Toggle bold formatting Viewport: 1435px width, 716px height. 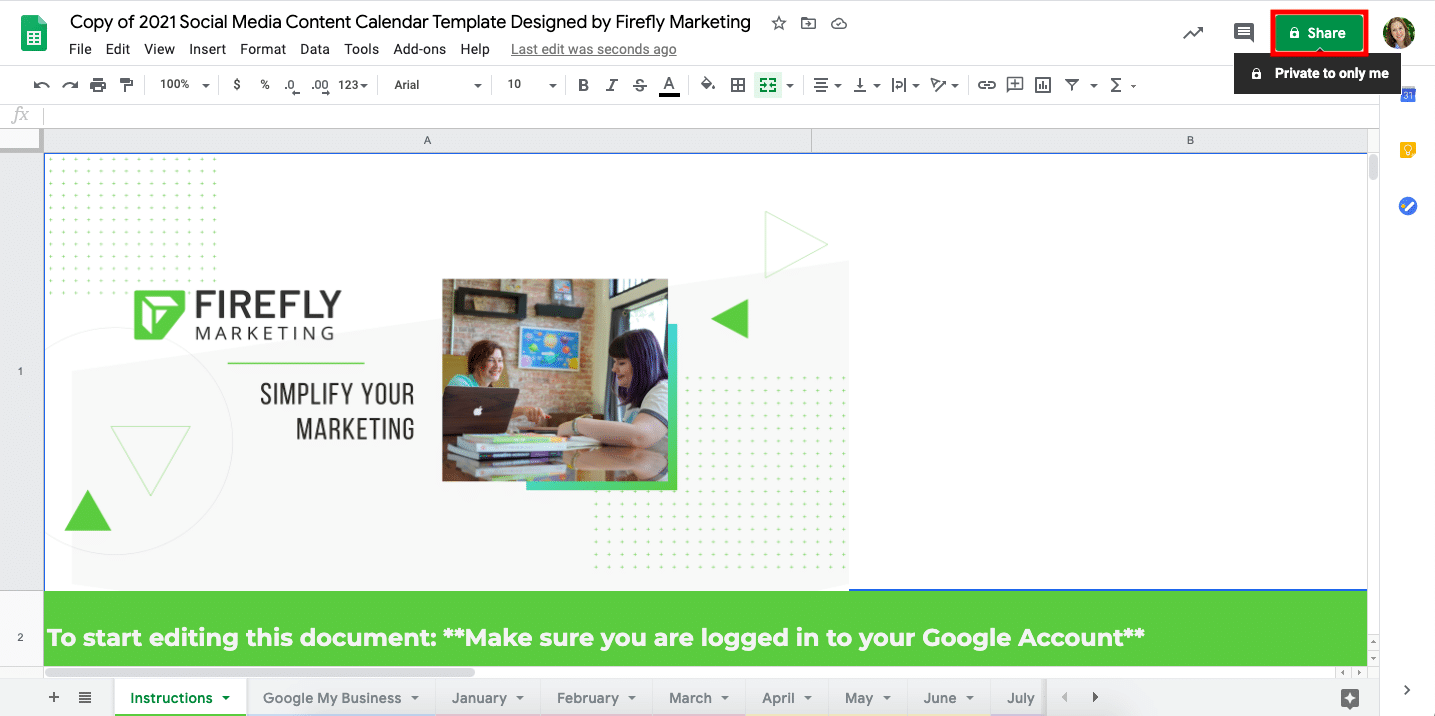(x=584, y=85)
